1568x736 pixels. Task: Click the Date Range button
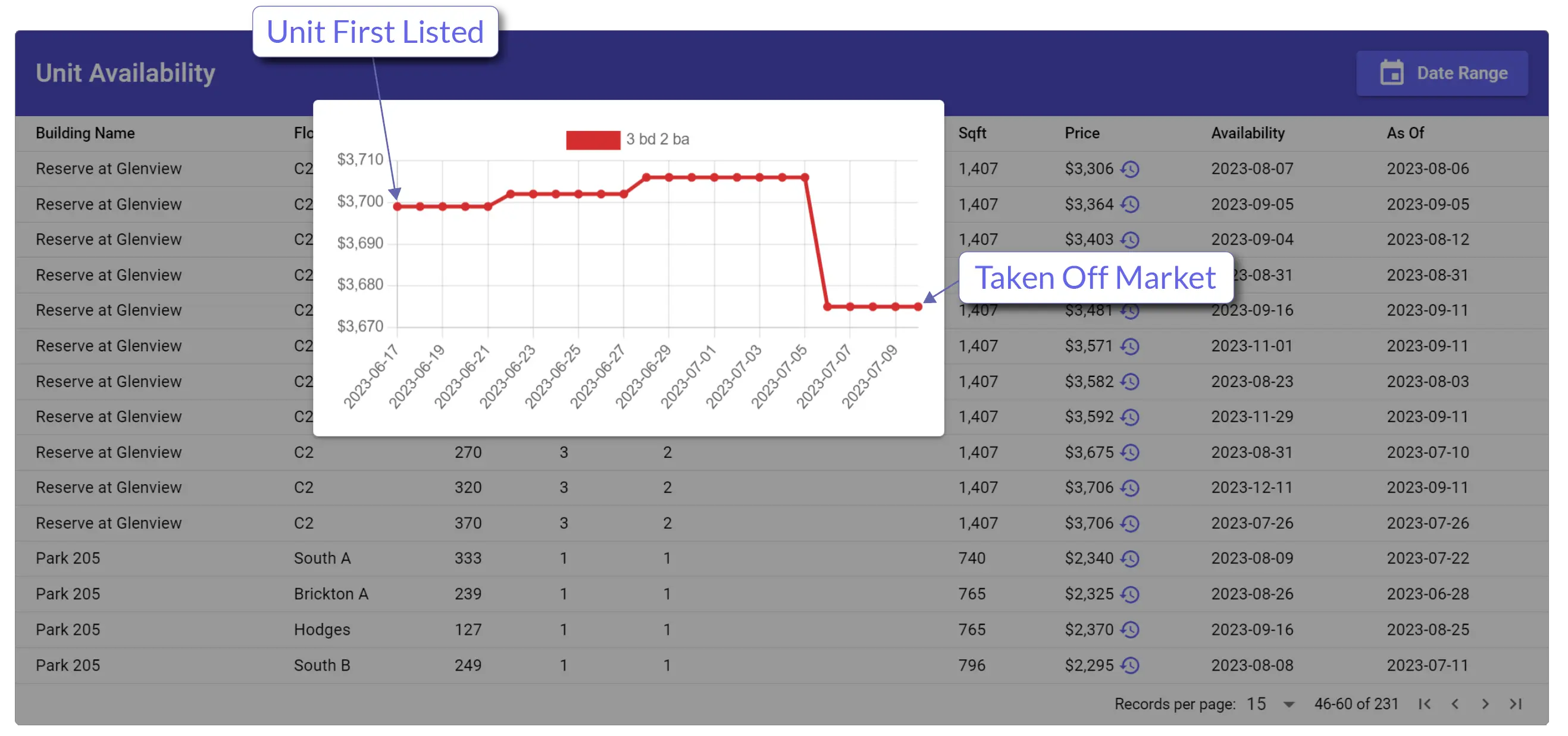1442,73
